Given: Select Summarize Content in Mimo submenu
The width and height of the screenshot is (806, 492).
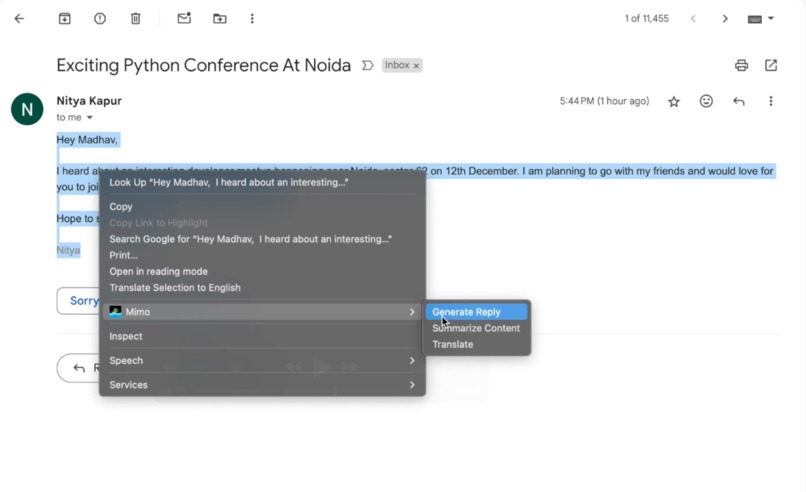Looking at the screenshot, I should coord(476,329).
